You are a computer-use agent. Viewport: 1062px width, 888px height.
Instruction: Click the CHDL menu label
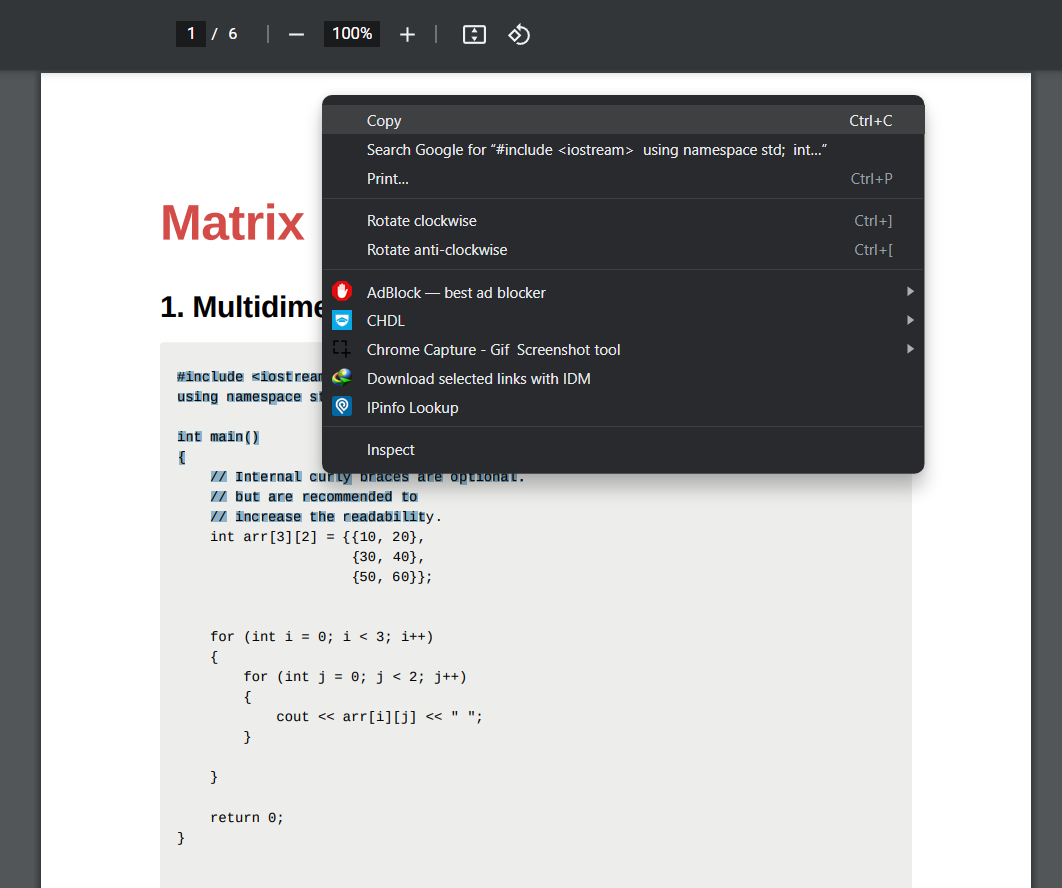pyautogui.click(x=385, y=321)
